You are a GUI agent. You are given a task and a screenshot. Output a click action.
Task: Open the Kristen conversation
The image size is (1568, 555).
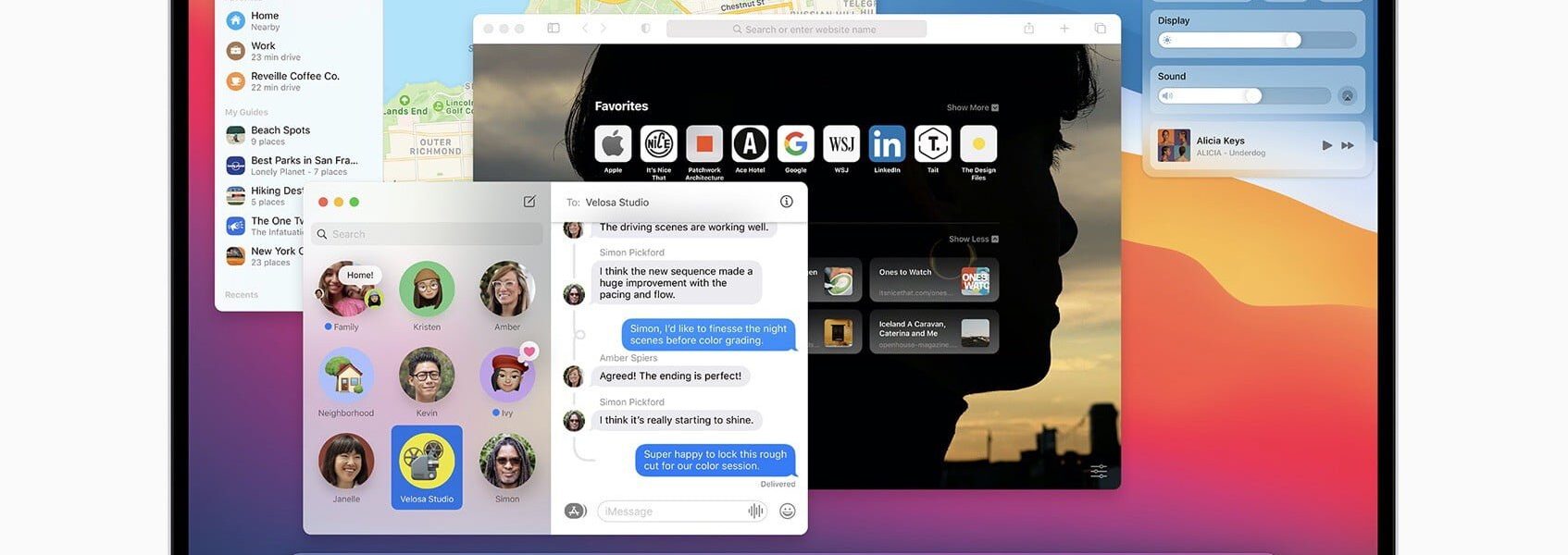pyautogui.click(x=427, y=296)
